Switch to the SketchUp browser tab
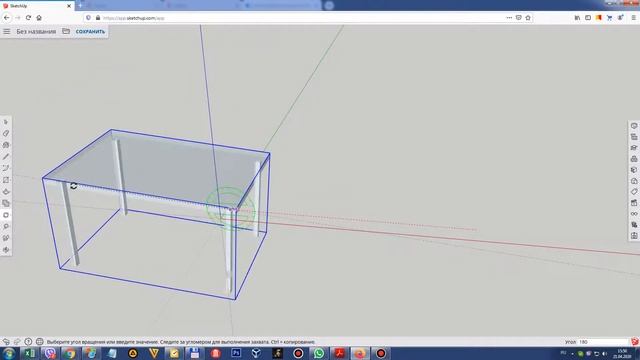640x360 pixels. (x=38, y=6)
